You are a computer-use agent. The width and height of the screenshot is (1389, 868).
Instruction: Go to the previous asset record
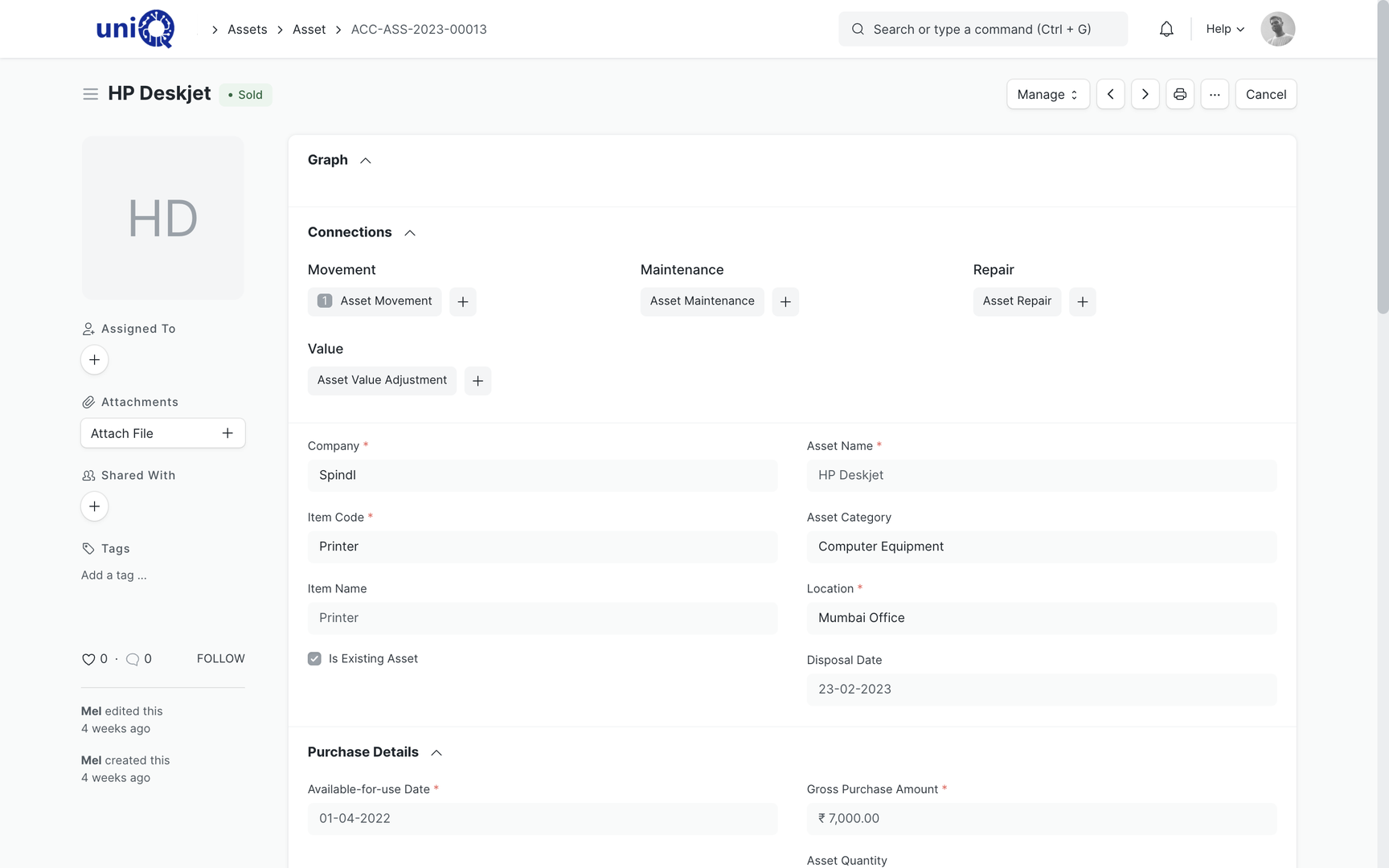1110,94
